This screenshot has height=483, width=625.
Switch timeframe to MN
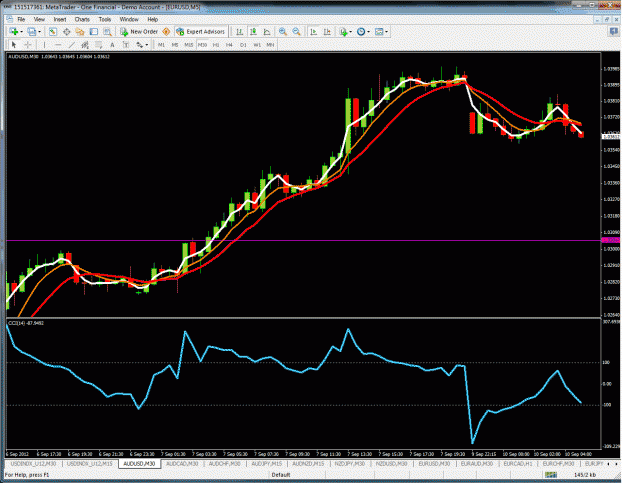click(x=270, y=45)
